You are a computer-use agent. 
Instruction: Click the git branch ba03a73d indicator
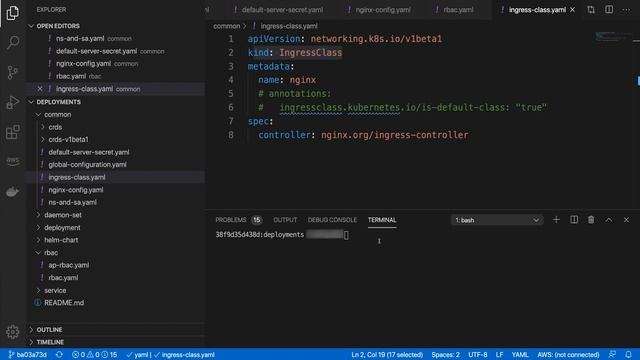tap(28, 355)
